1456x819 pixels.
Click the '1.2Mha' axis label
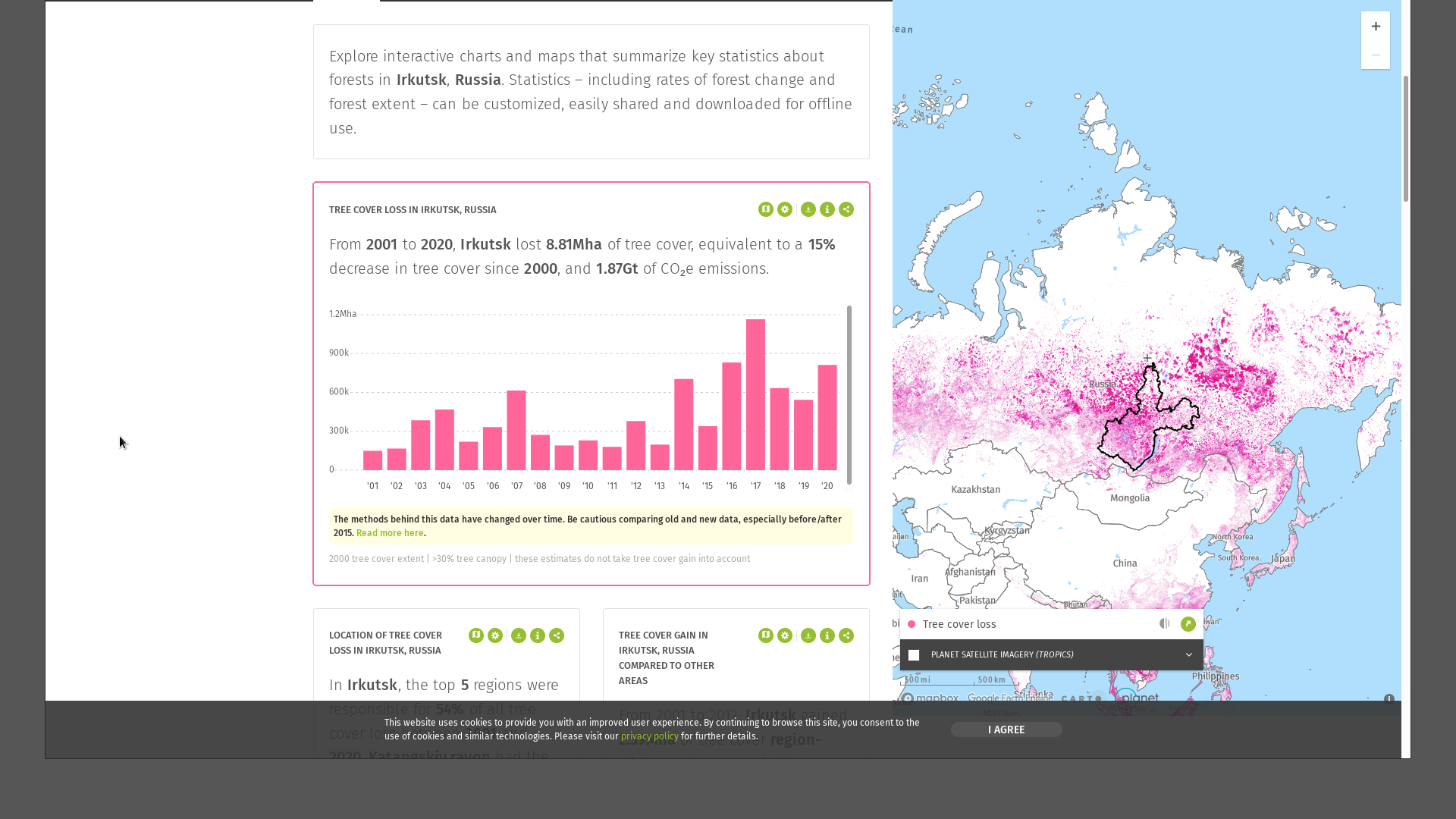343,314
